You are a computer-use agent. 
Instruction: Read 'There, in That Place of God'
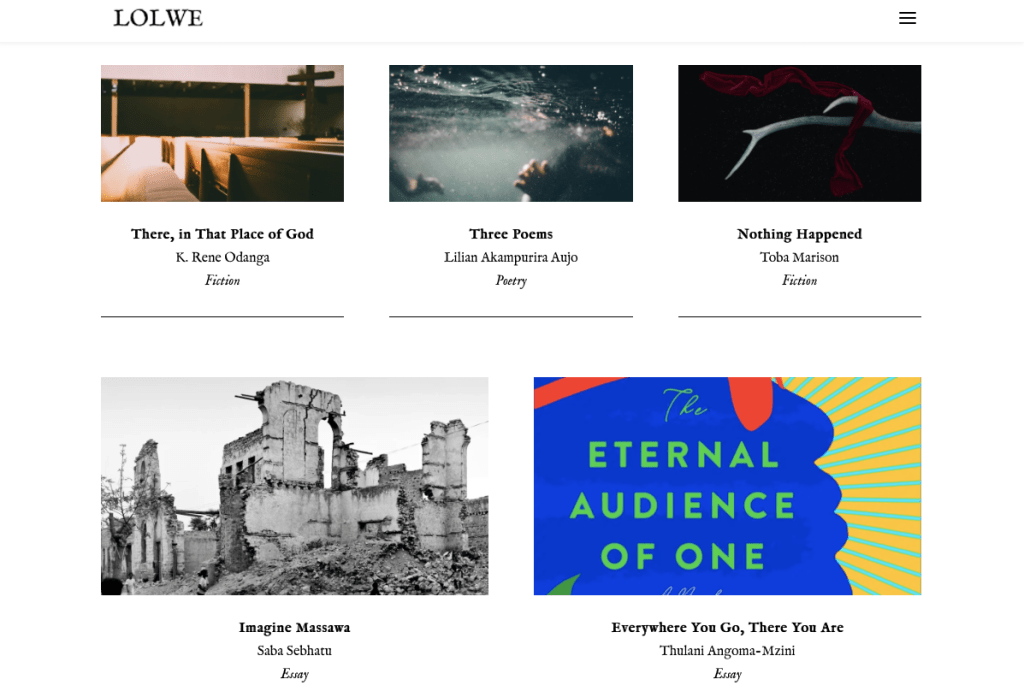(x=222, y=234)
